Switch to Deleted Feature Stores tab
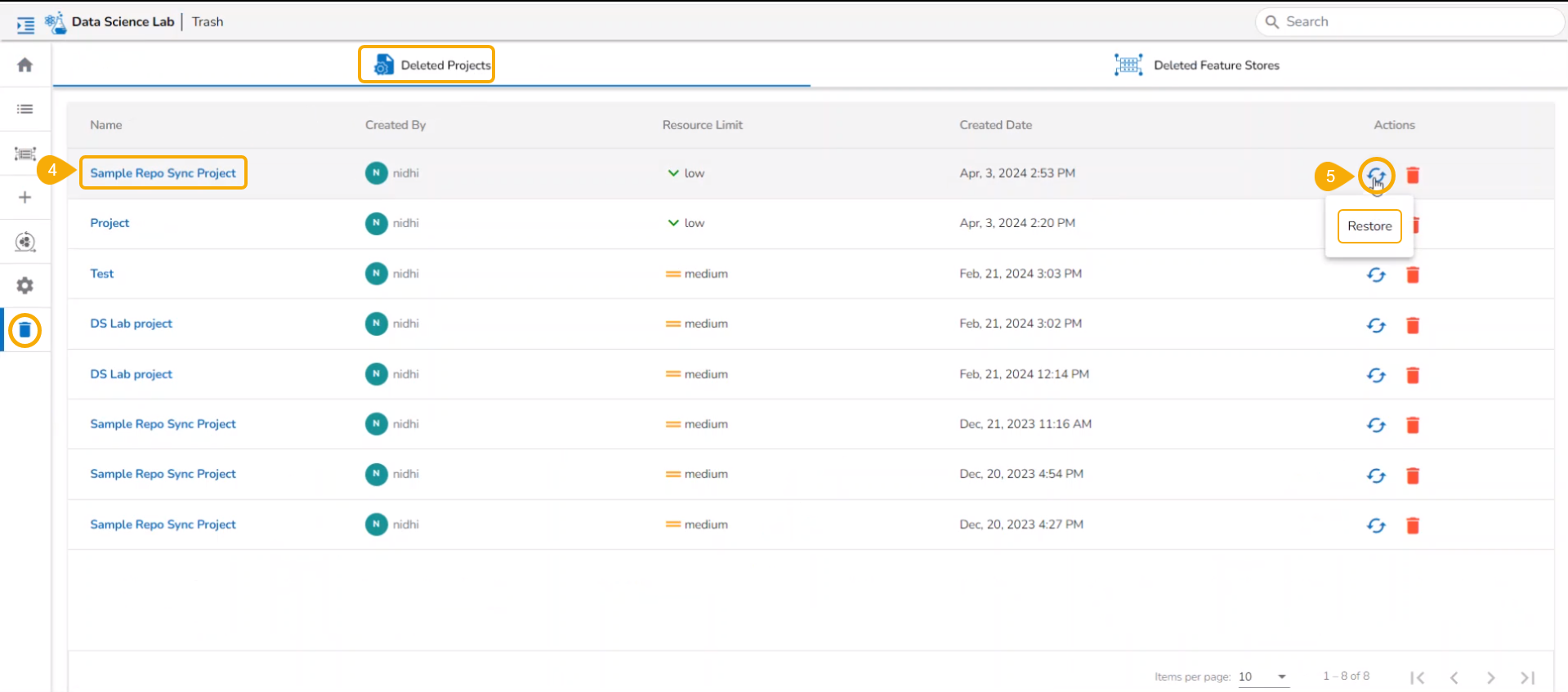Screen dimensions: 1568x692 (1197, 65)
